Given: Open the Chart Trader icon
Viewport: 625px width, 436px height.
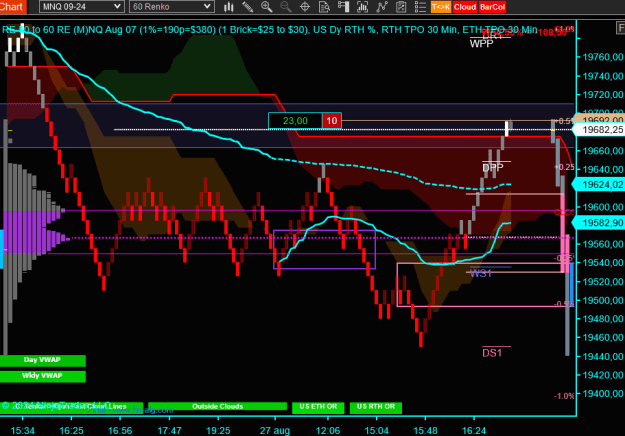Looking at the screenshot, I should pyautogui.click(x=343, y=7).
